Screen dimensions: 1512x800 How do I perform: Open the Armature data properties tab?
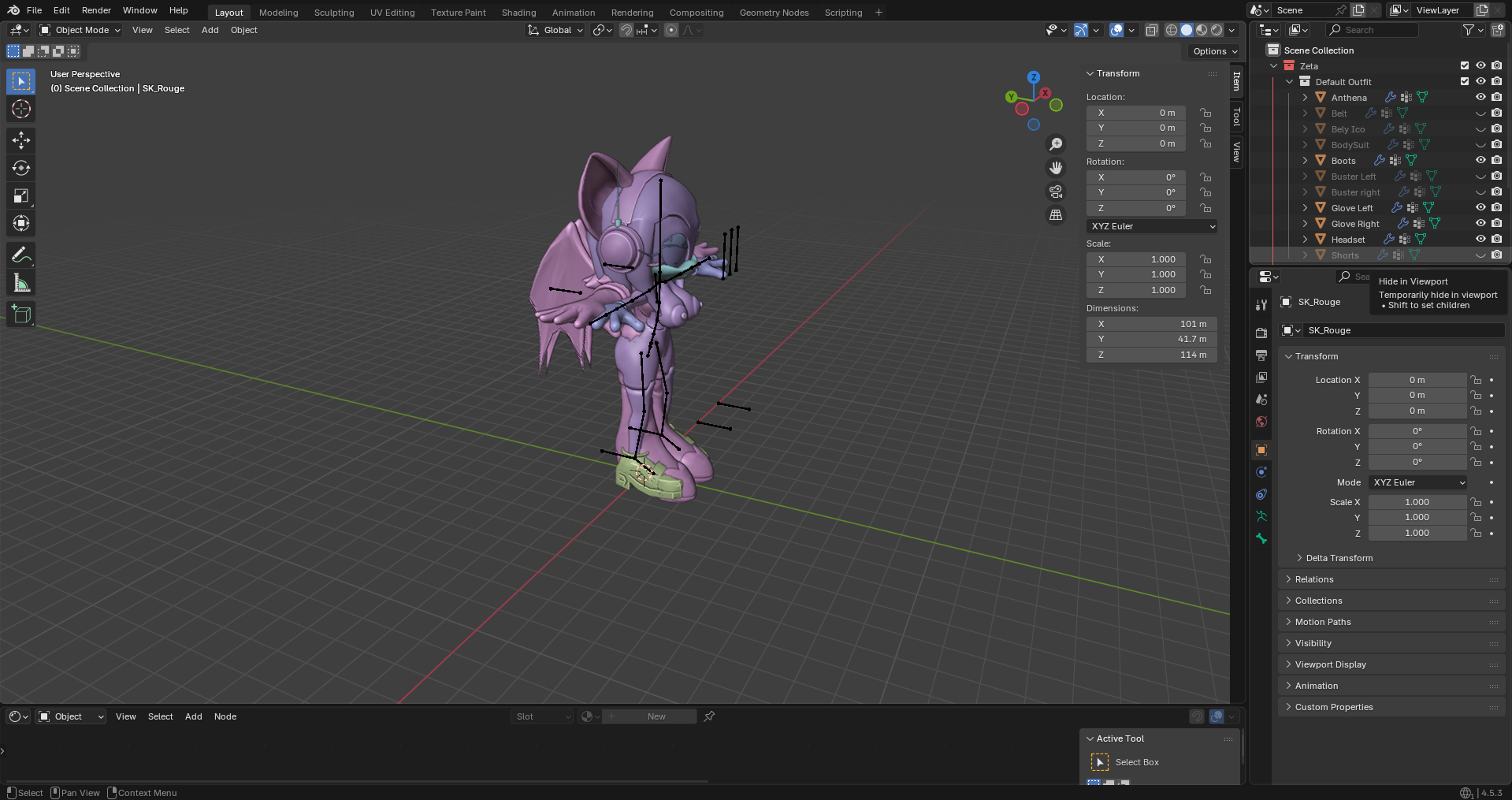(1261, 516)
